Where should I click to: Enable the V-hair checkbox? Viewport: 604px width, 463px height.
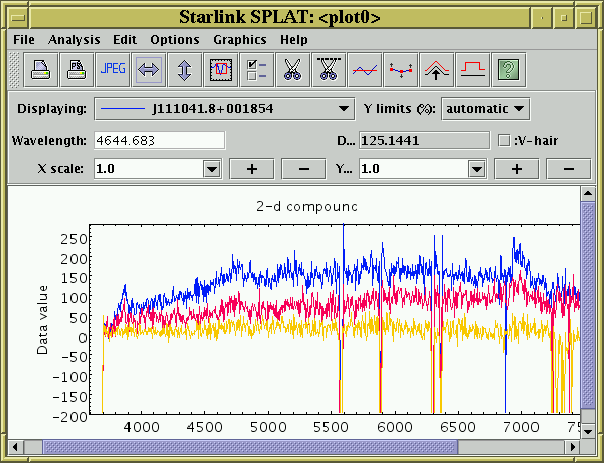pos(504,140)
